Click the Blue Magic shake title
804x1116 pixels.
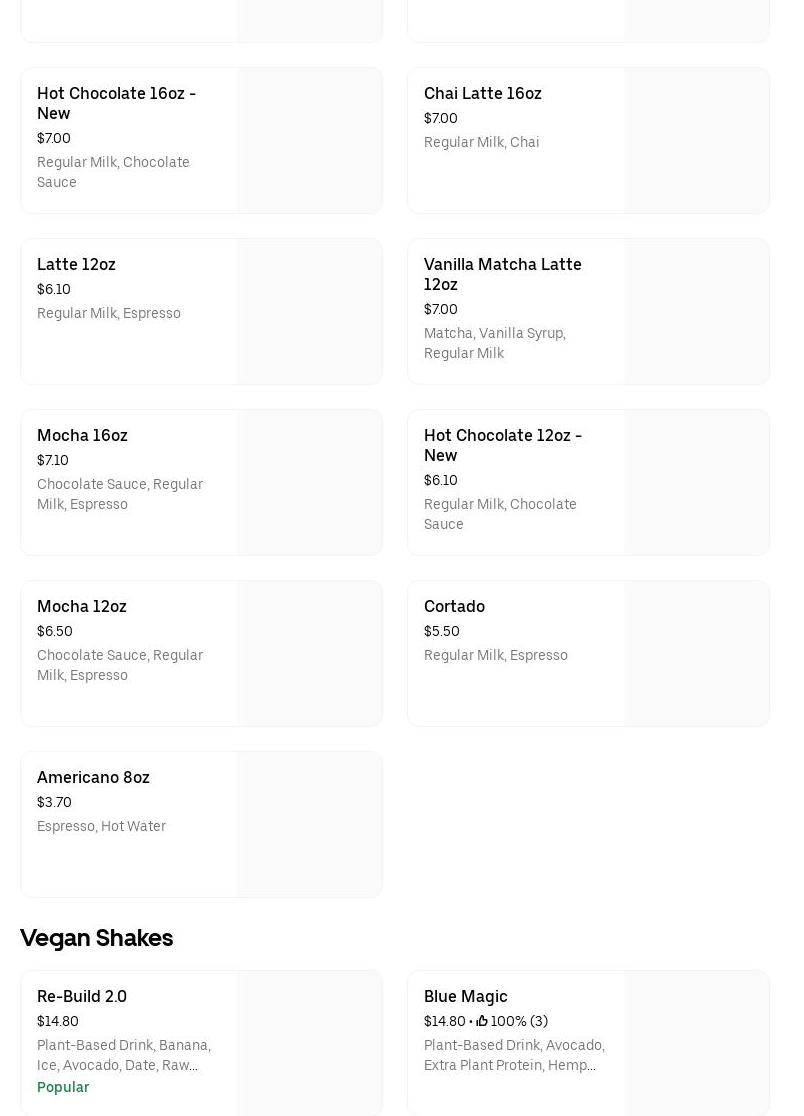point(466,997)
